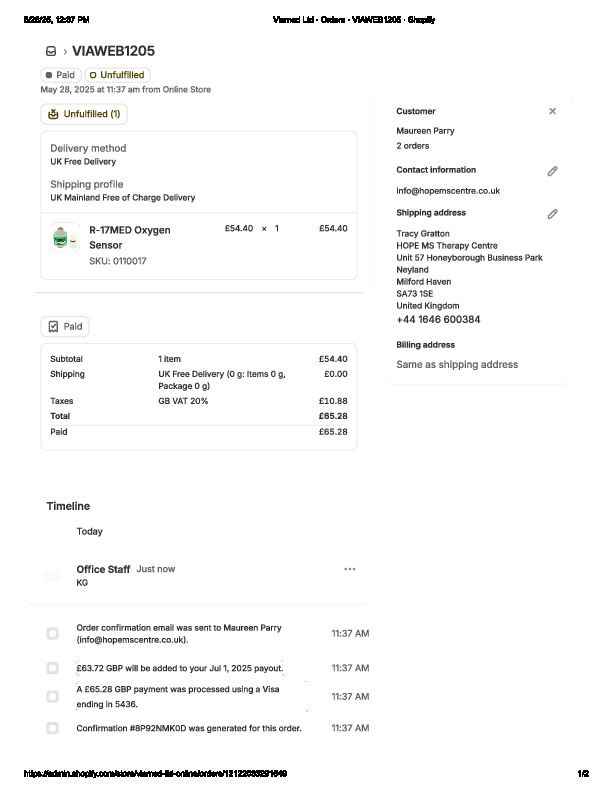Click the info@hopemscentre.co.uk email address
Image resolution: width=612 pixels, height=792 pixels.
point(448,190)
